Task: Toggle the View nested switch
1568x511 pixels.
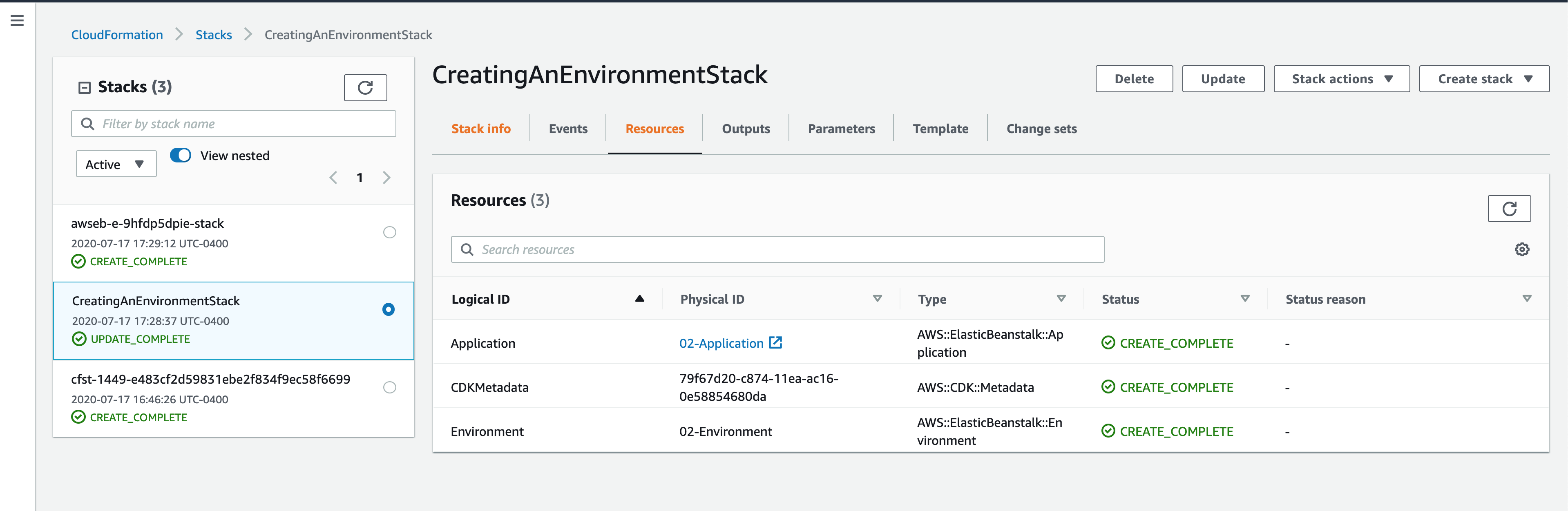Action: 181,155
